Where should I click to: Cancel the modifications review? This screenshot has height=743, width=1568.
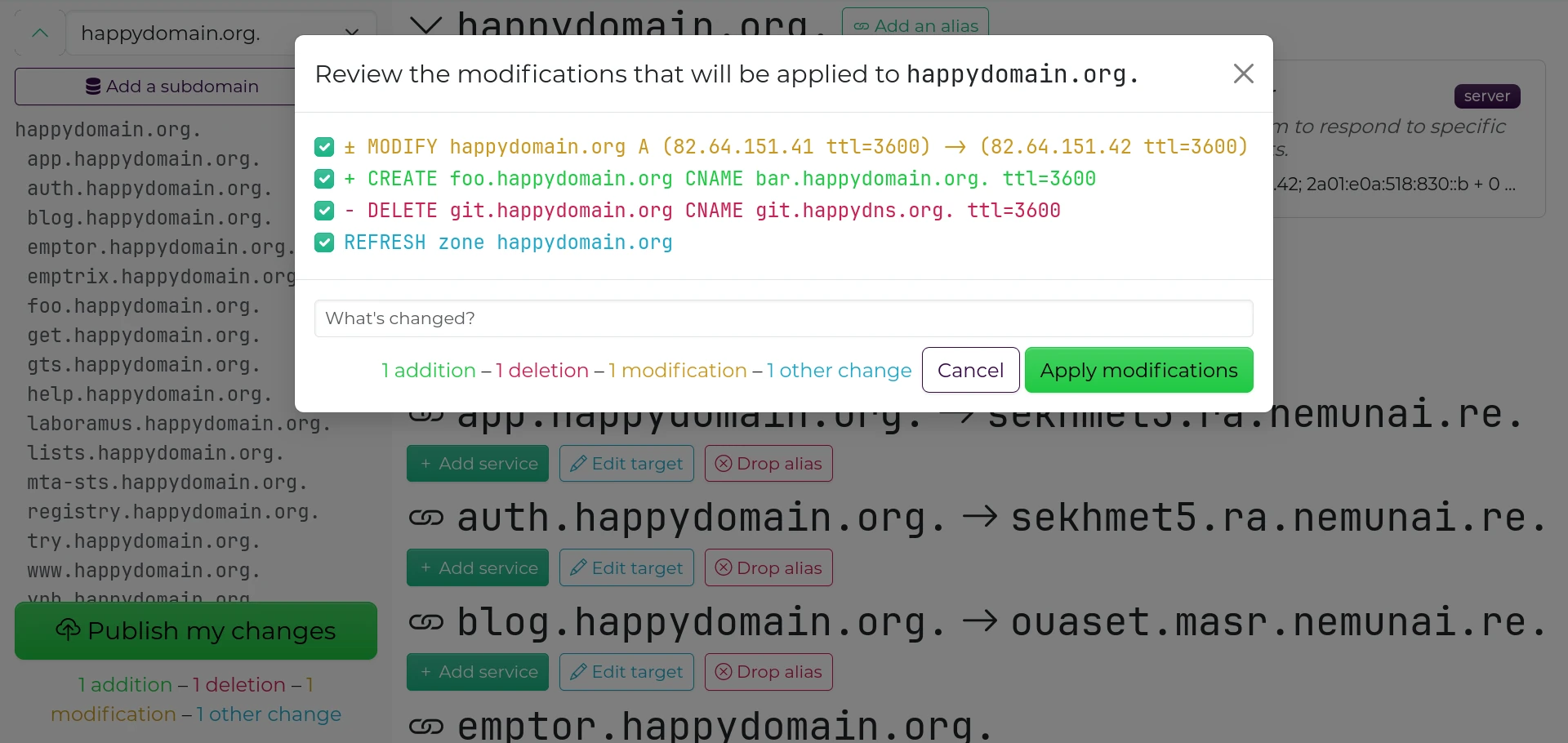click(970, 370)
